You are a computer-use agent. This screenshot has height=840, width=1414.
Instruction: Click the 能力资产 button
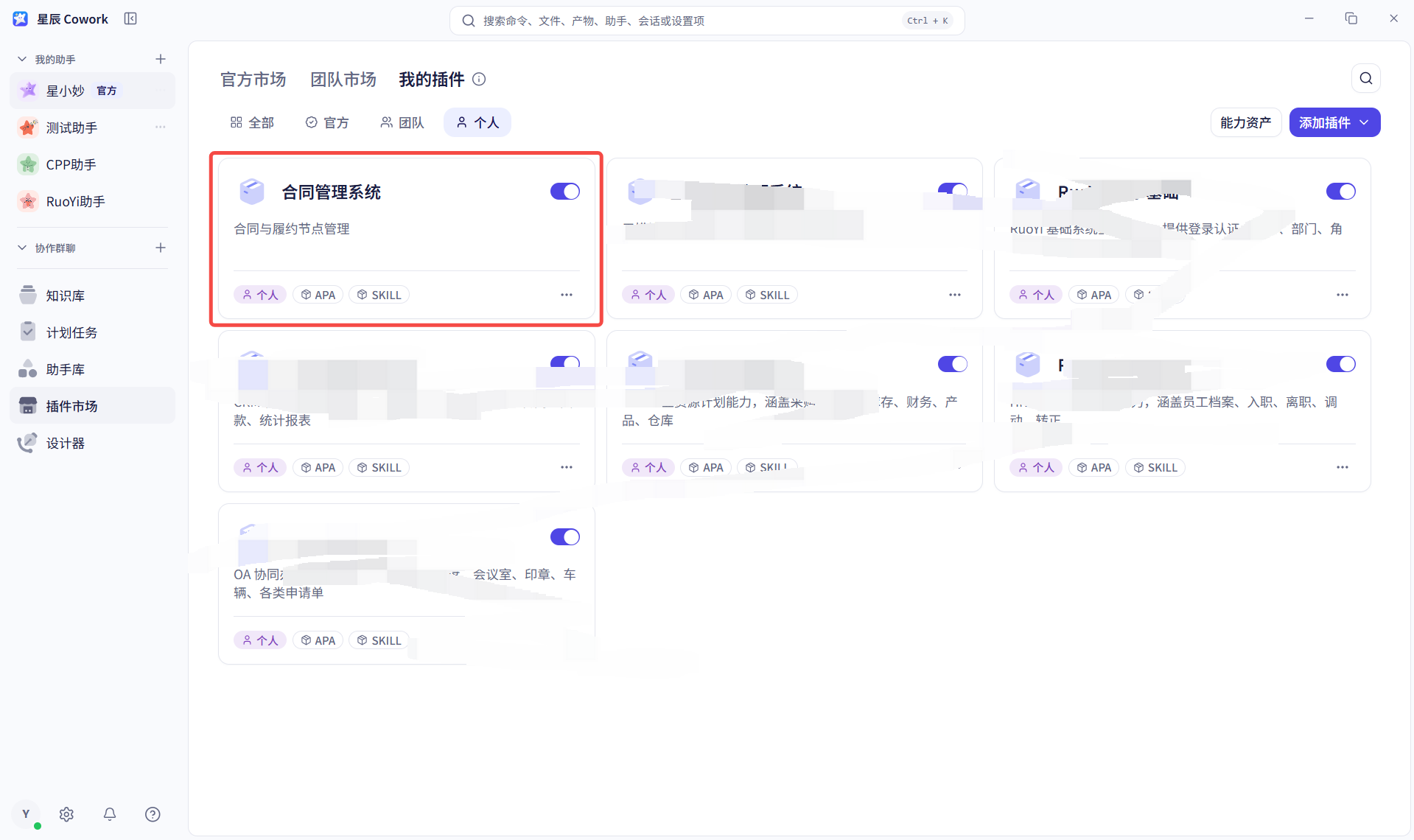[1245, 122]
